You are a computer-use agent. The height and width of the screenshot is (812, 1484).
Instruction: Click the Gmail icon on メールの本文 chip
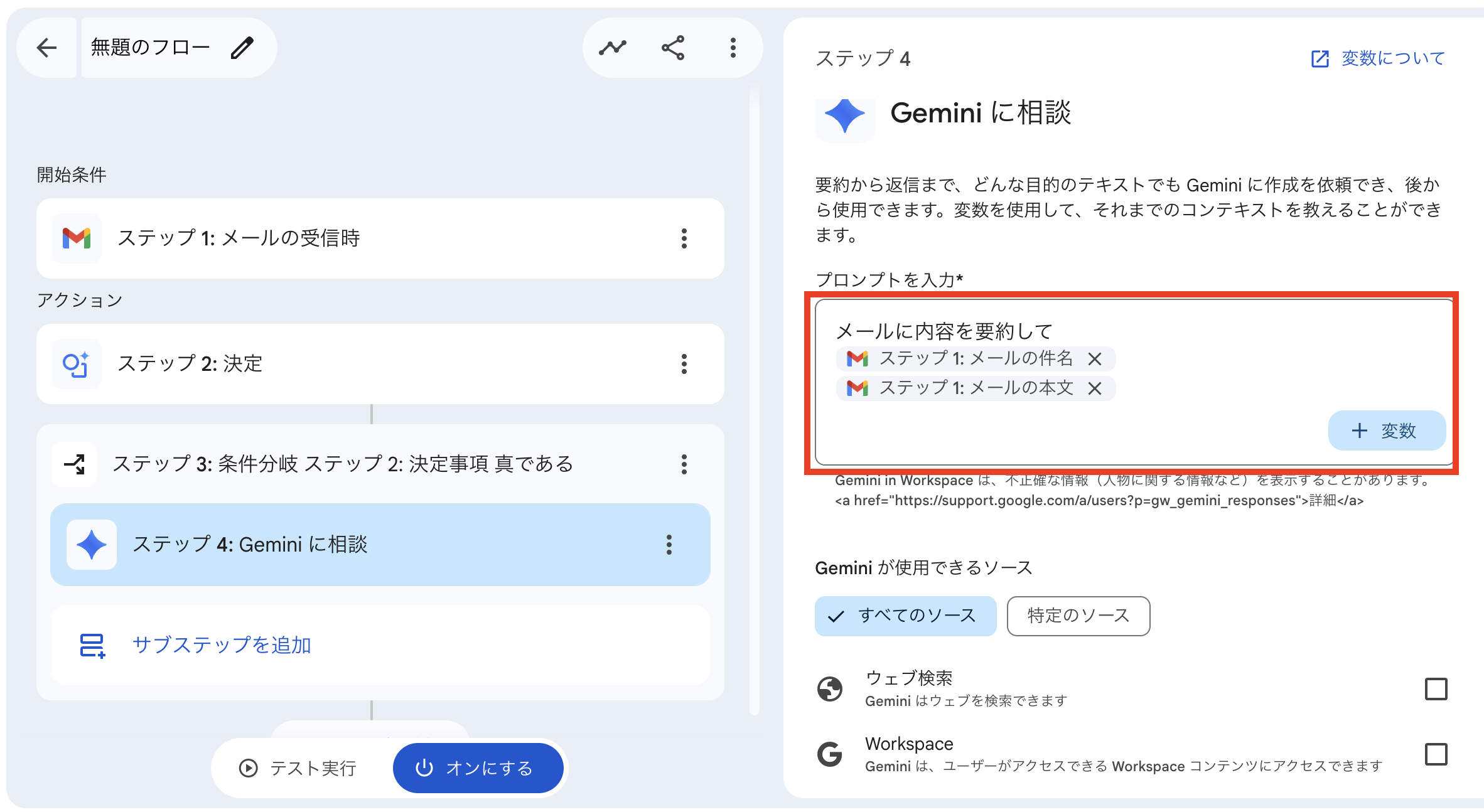pyautogui.click(x=858, y=388)
